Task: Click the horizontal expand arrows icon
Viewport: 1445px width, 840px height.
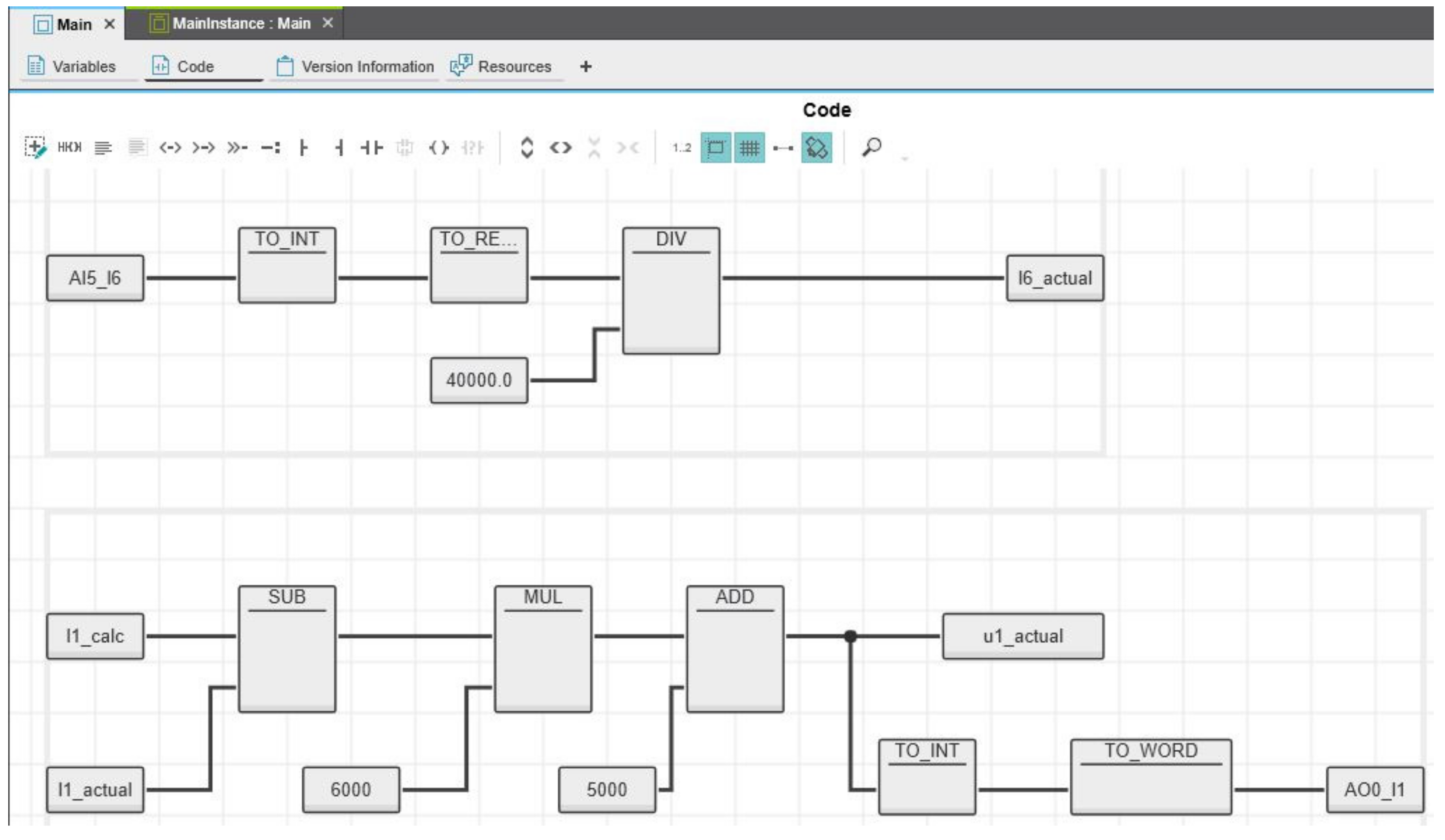Action: coord(560,148)
